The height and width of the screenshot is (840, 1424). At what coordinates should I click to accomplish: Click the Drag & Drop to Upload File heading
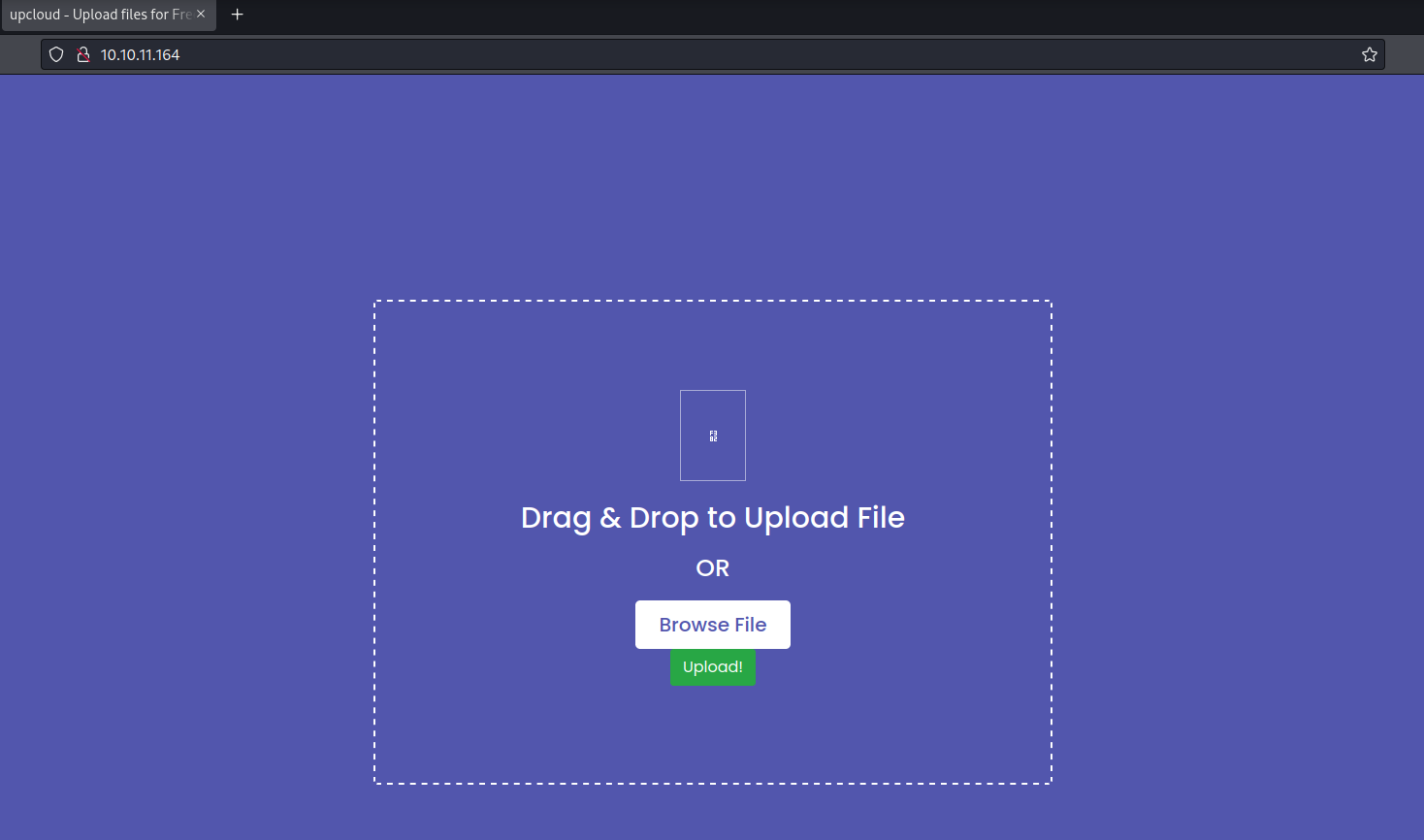point(713,518)
